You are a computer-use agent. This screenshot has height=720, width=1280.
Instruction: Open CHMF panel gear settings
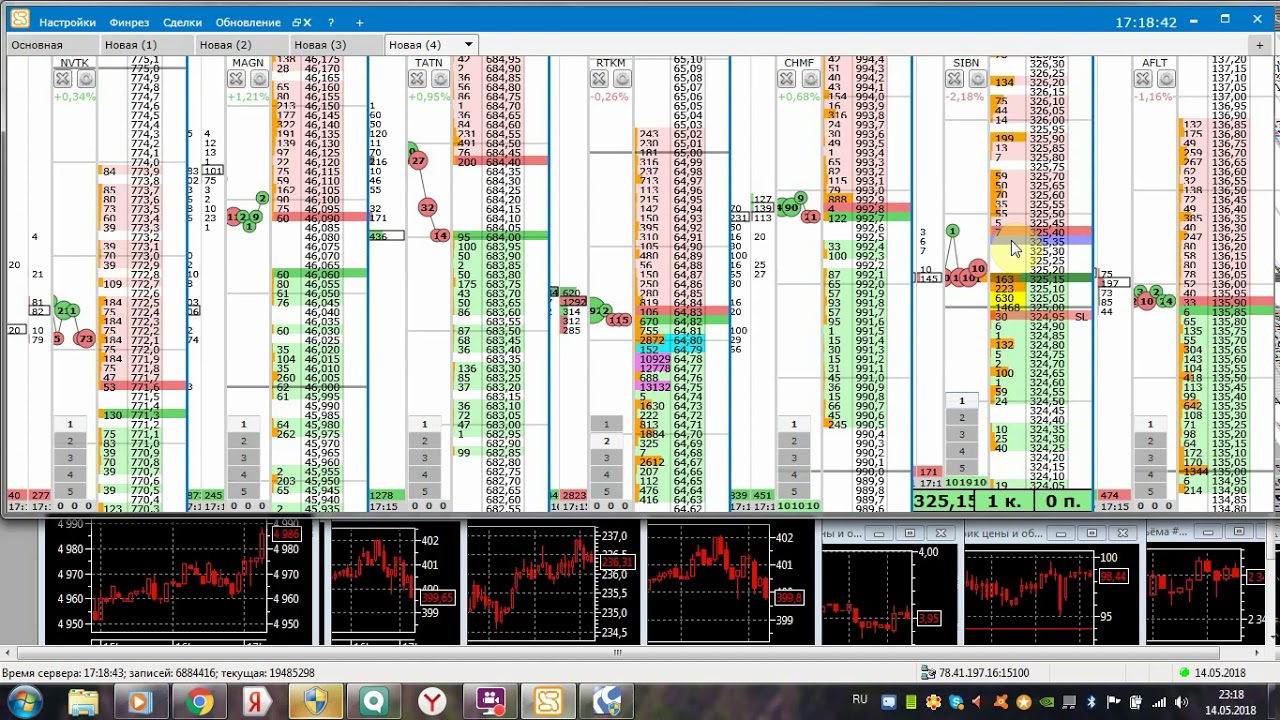(x=810, y=79)
